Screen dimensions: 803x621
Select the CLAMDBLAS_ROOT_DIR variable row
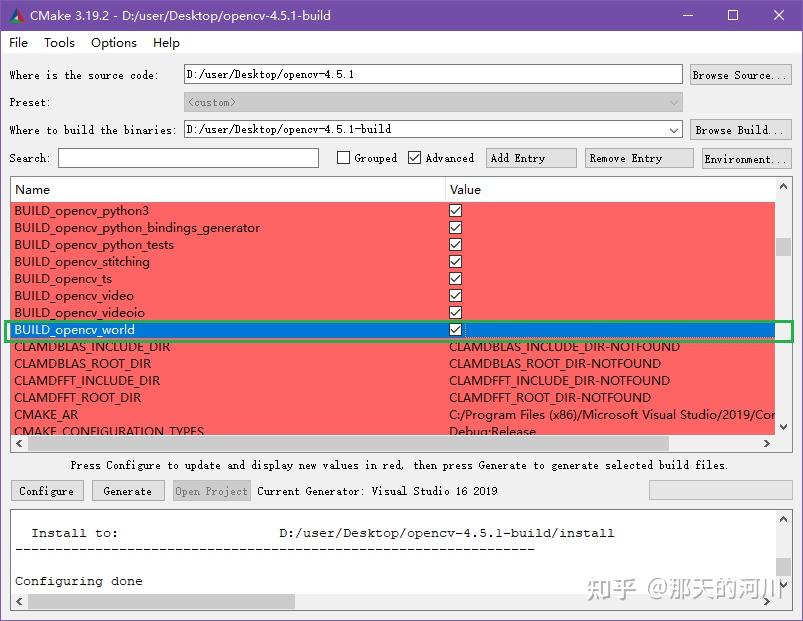tap(200, 363)
